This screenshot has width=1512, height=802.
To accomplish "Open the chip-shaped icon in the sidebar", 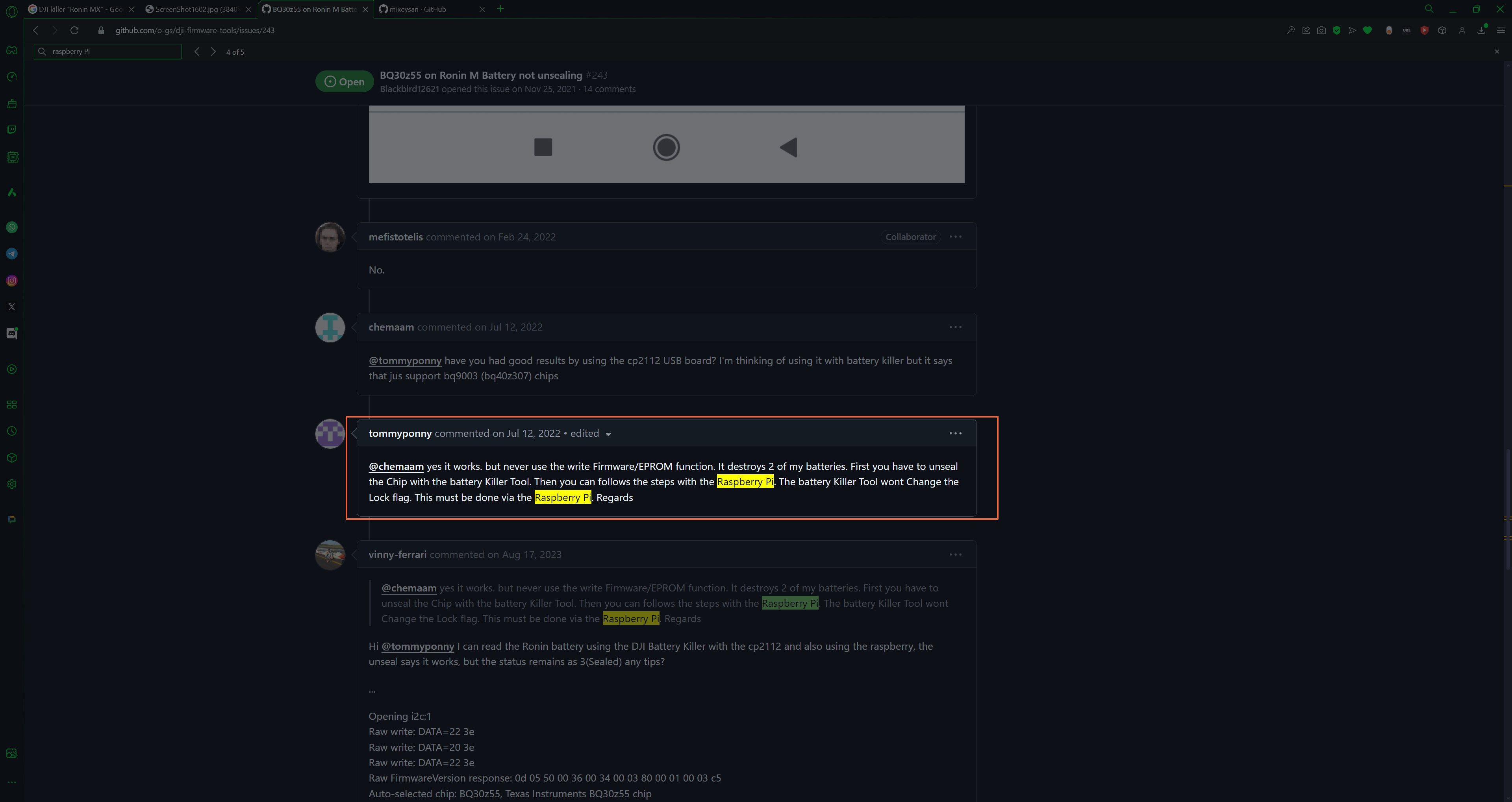I will click(12, 157).
